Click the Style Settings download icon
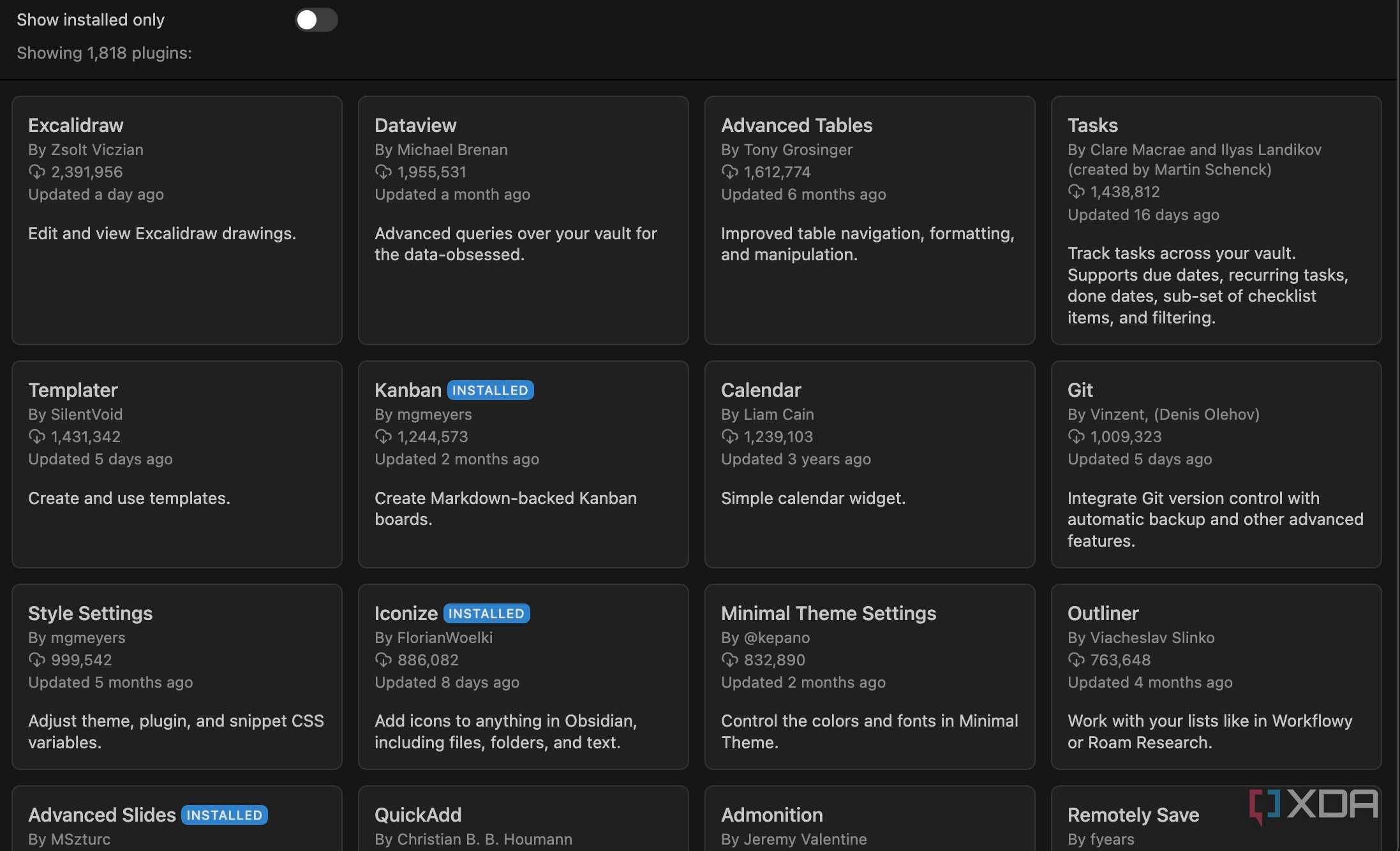The image size is (1400, 851). (x=37, y=660)
